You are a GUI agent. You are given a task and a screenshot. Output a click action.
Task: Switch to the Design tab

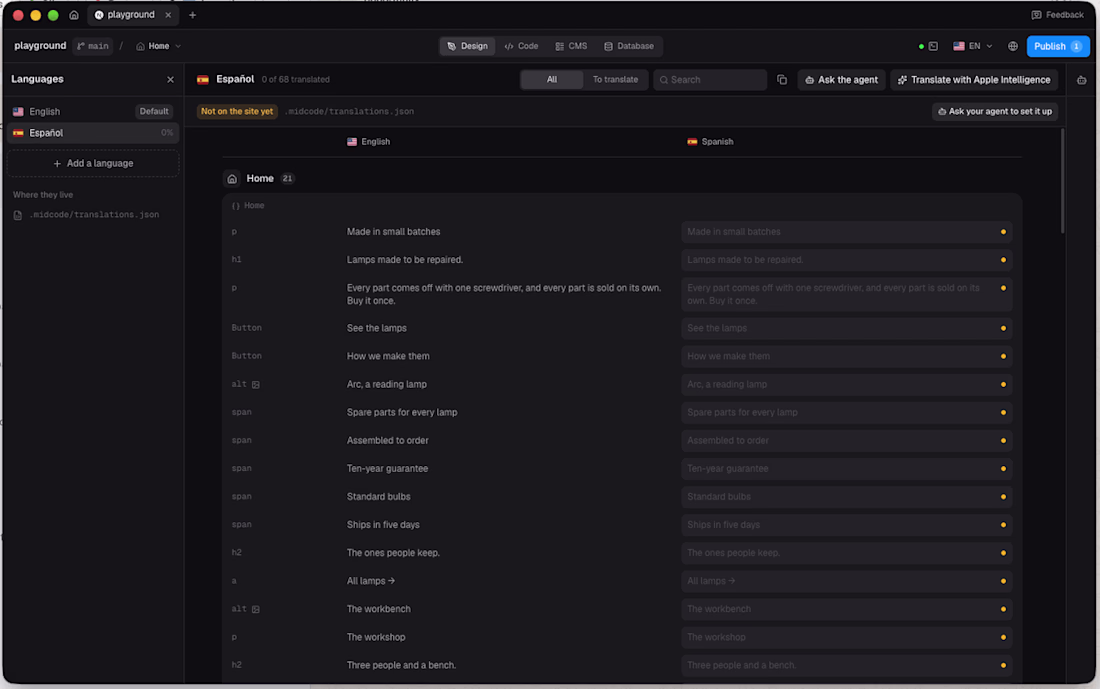pos(467,46)
